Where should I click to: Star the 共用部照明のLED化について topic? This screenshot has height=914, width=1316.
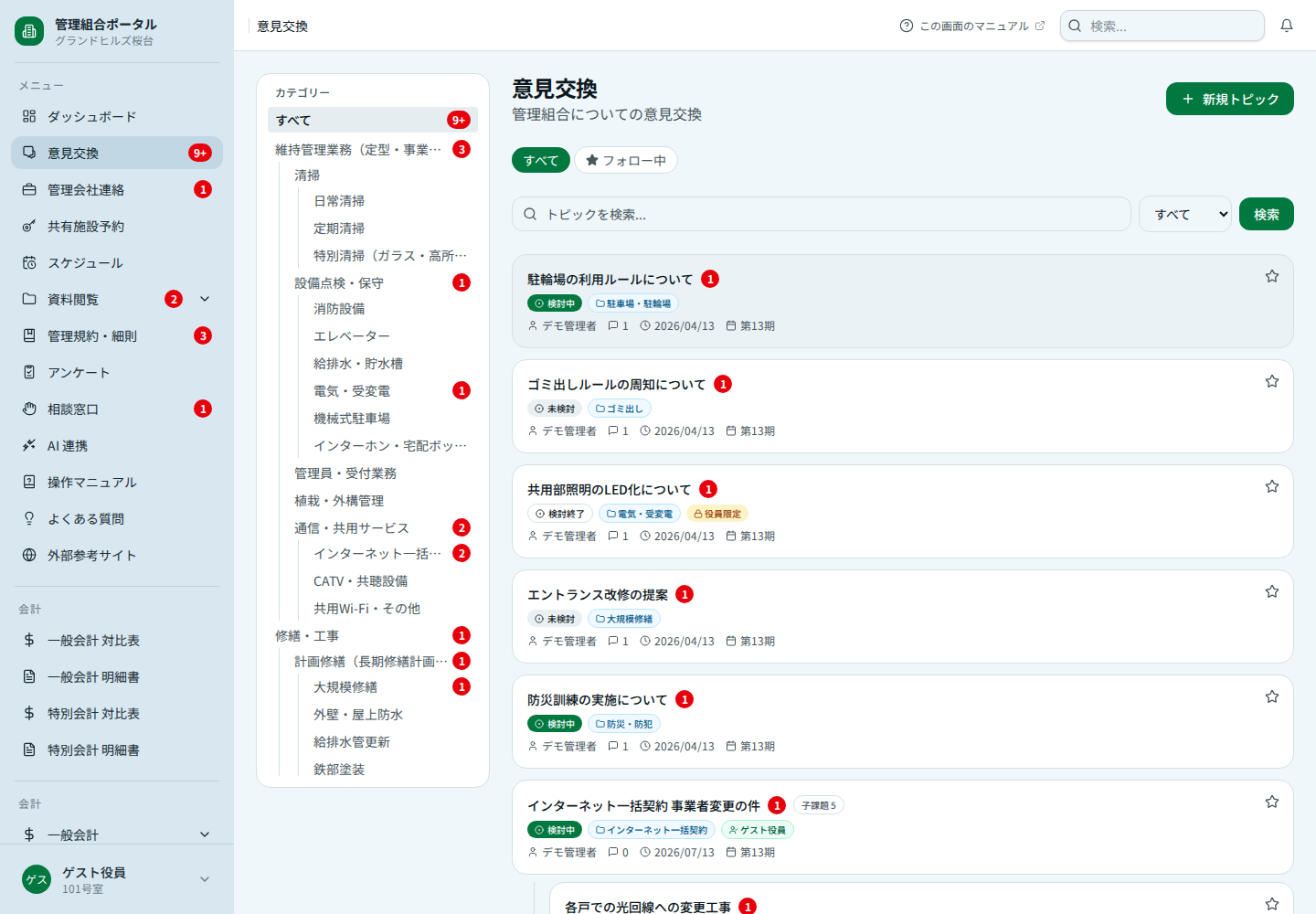tap(1271, 486)
